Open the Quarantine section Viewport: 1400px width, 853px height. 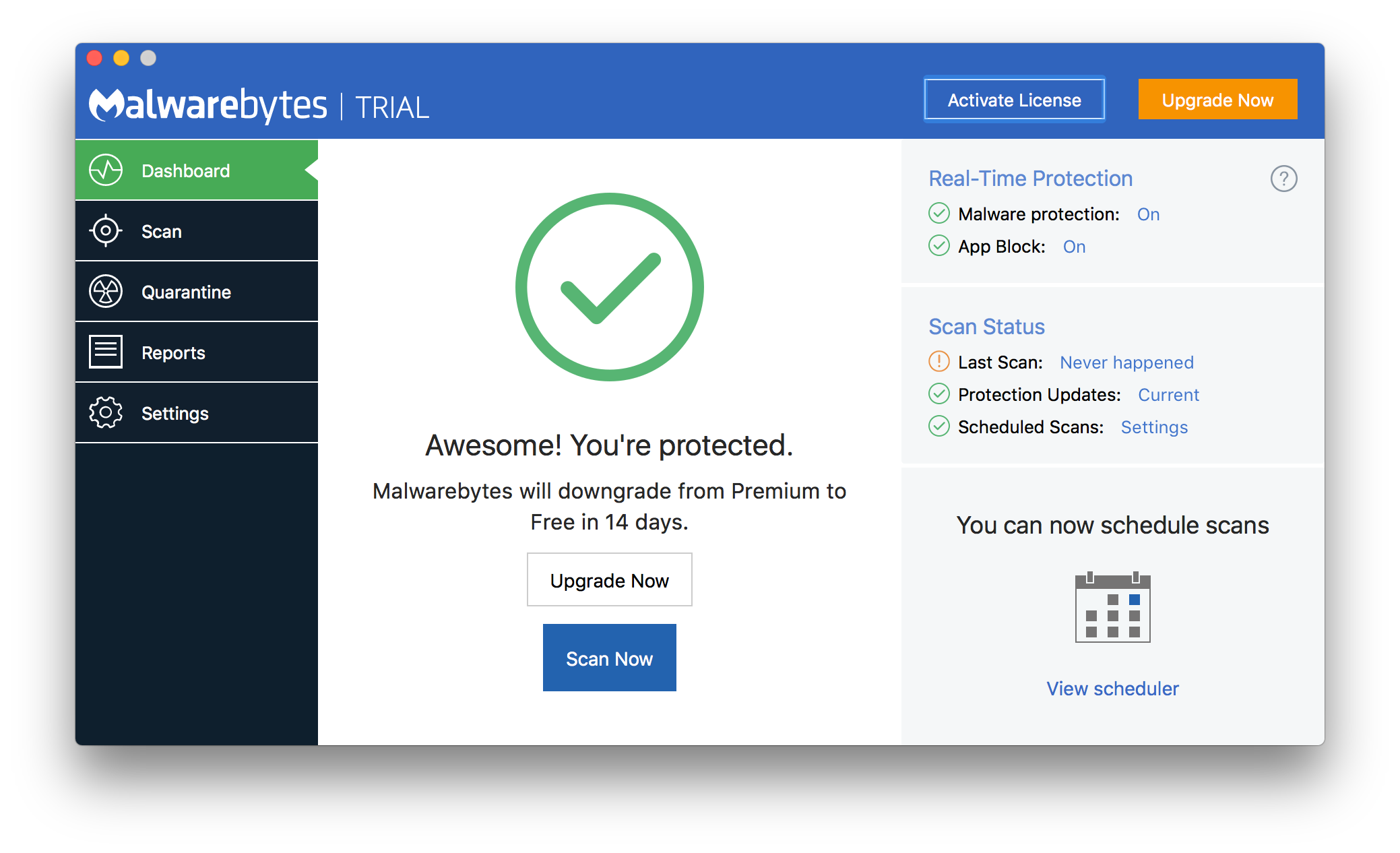pos(197,292)
